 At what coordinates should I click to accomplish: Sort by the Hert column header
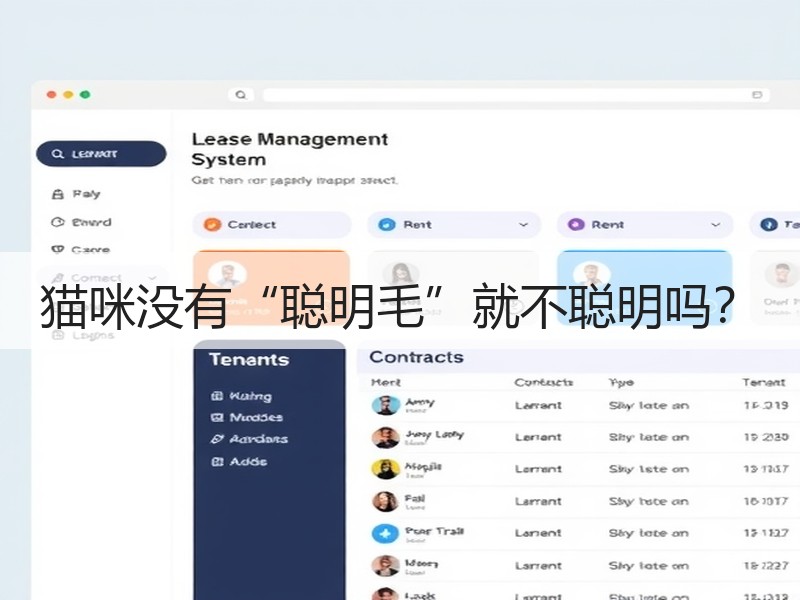pos(386,382)
